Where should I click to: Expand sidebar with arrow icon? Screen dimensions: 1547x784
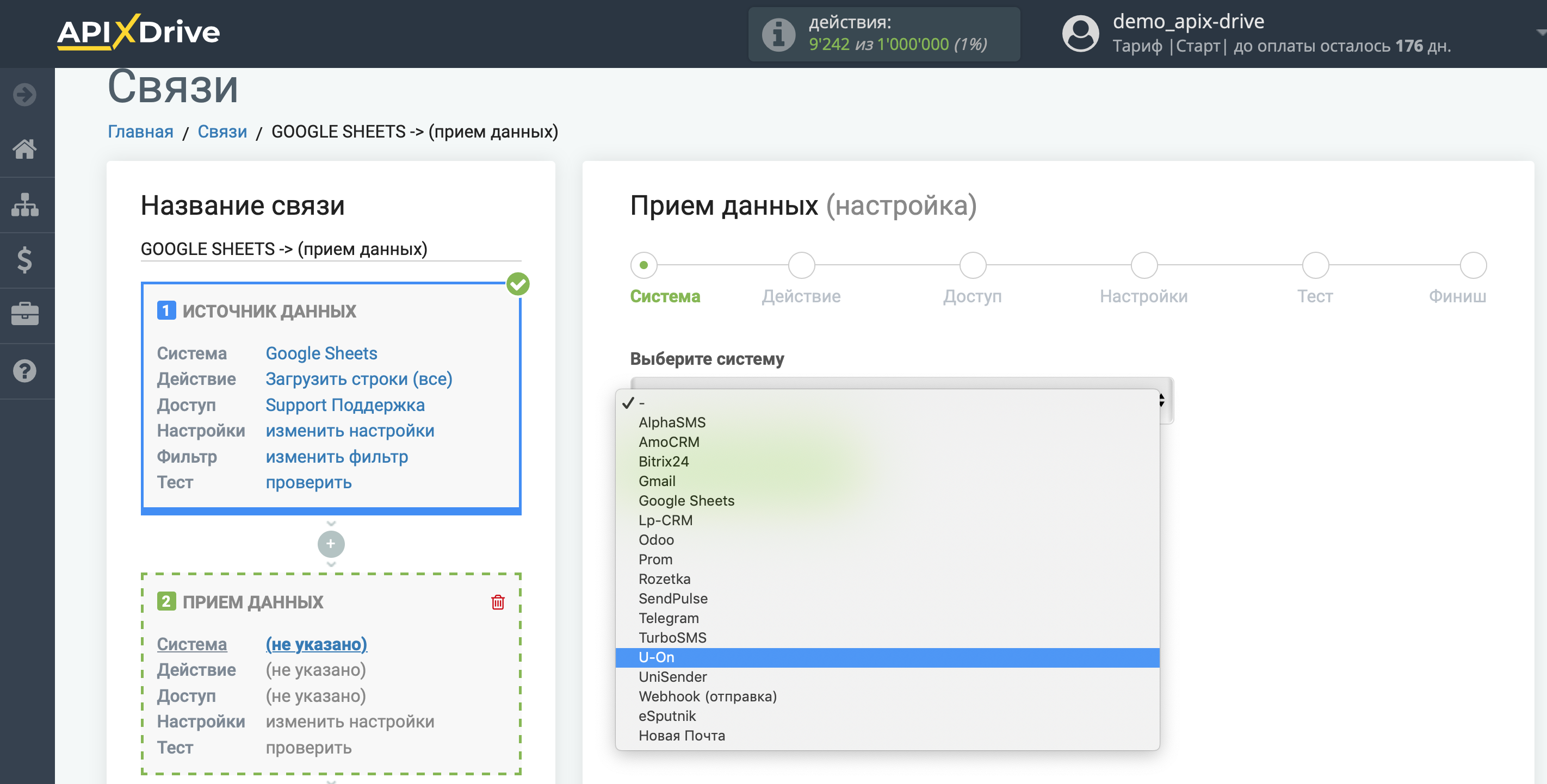pyautogui.click(x=24, y=94)
